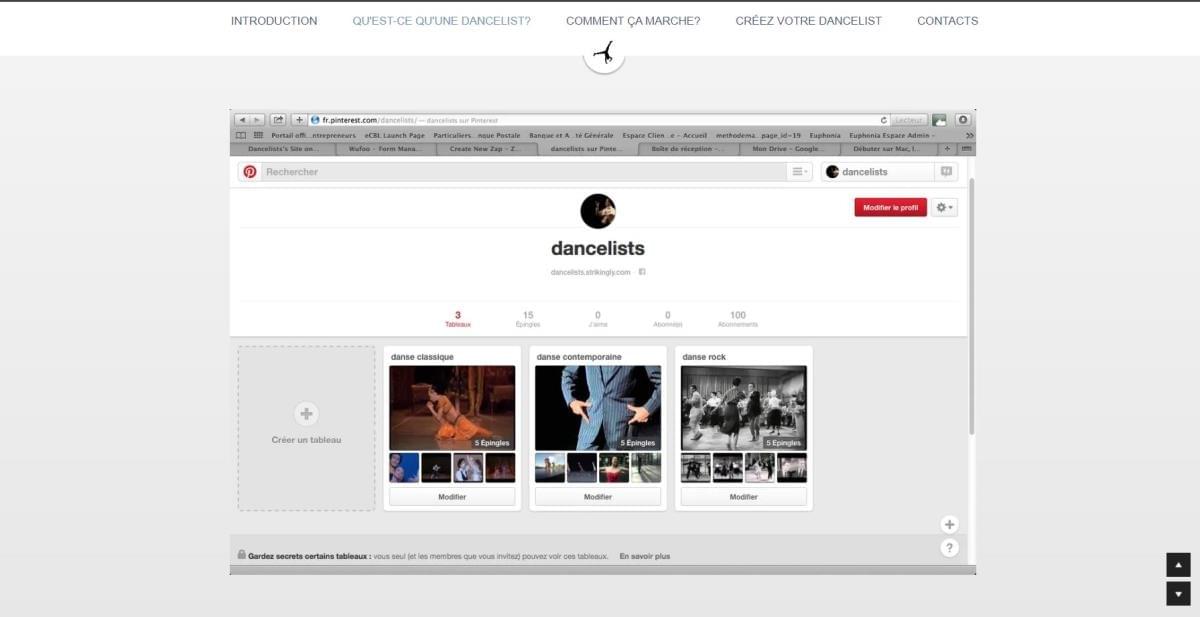Click the Rechercher search input field
Image resolution: width=1200 pixels, height=617 pixels.
pos(400,171)
